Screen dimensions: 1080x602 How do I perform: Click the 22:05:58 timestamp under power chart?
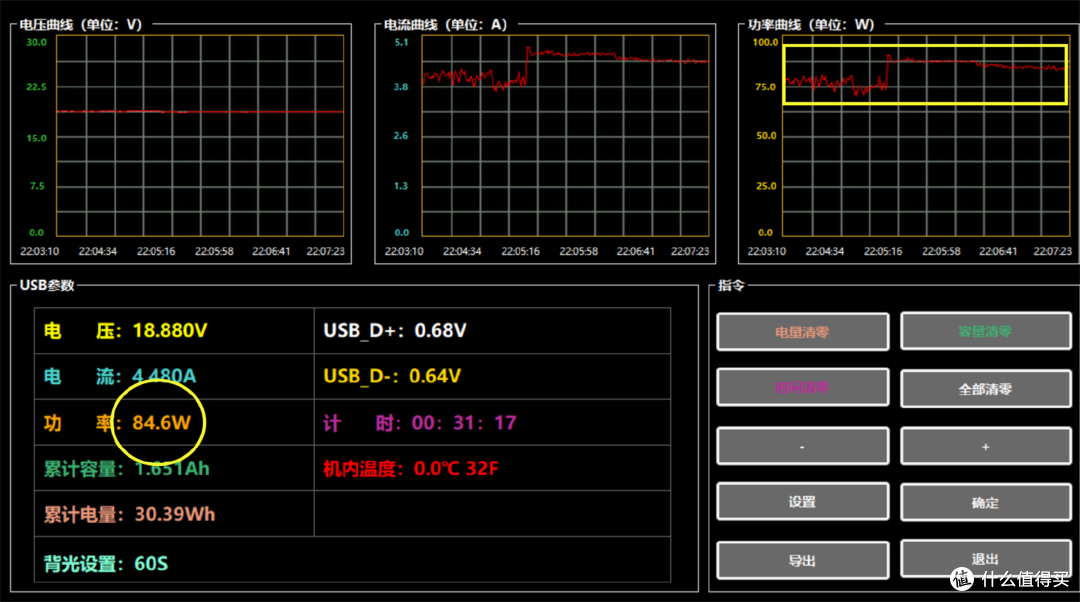(942, 251)
